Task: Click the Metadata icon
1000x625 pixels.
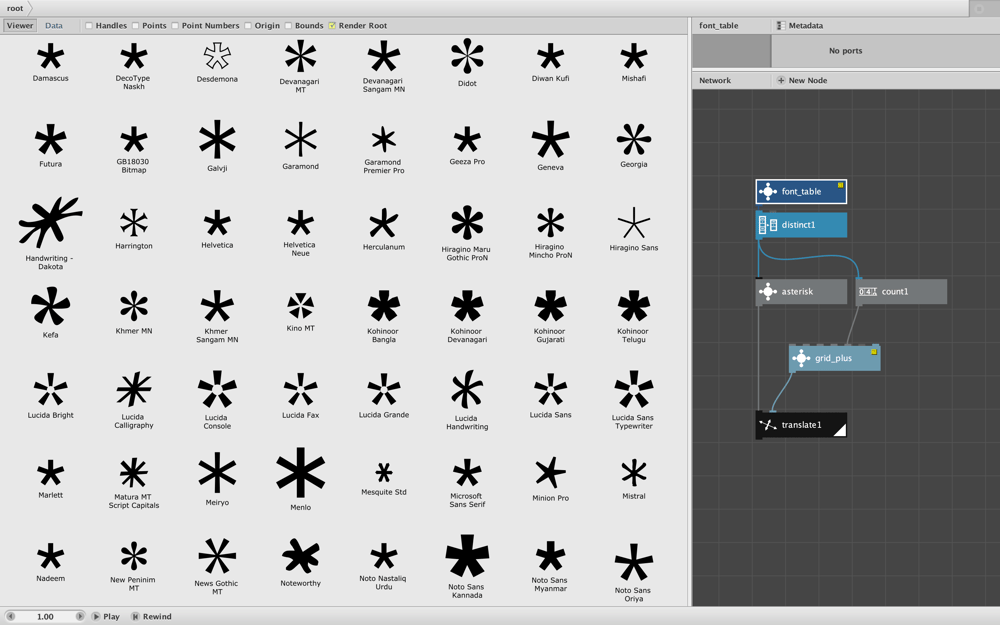Action: 781,26
